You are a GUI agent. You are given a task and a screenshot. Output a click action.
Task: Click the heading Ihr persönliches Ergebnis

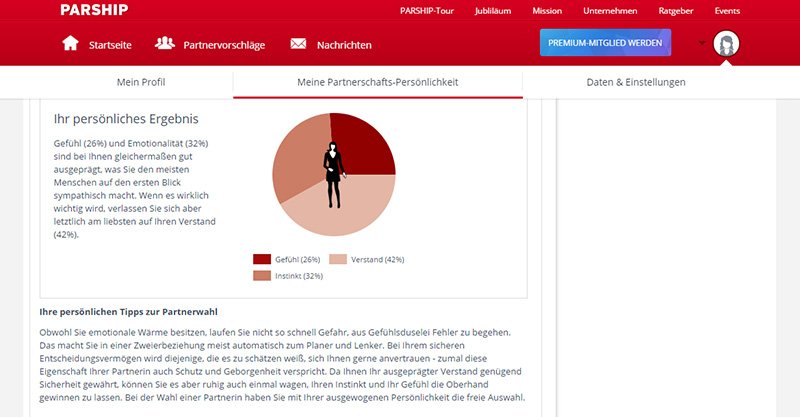(126, 119)
